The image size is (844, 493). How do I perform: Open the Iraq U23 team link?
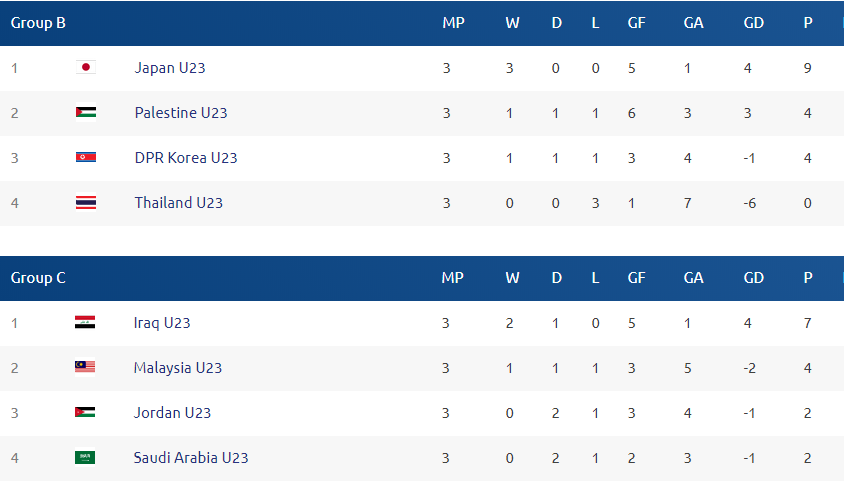tap(161, 323)
